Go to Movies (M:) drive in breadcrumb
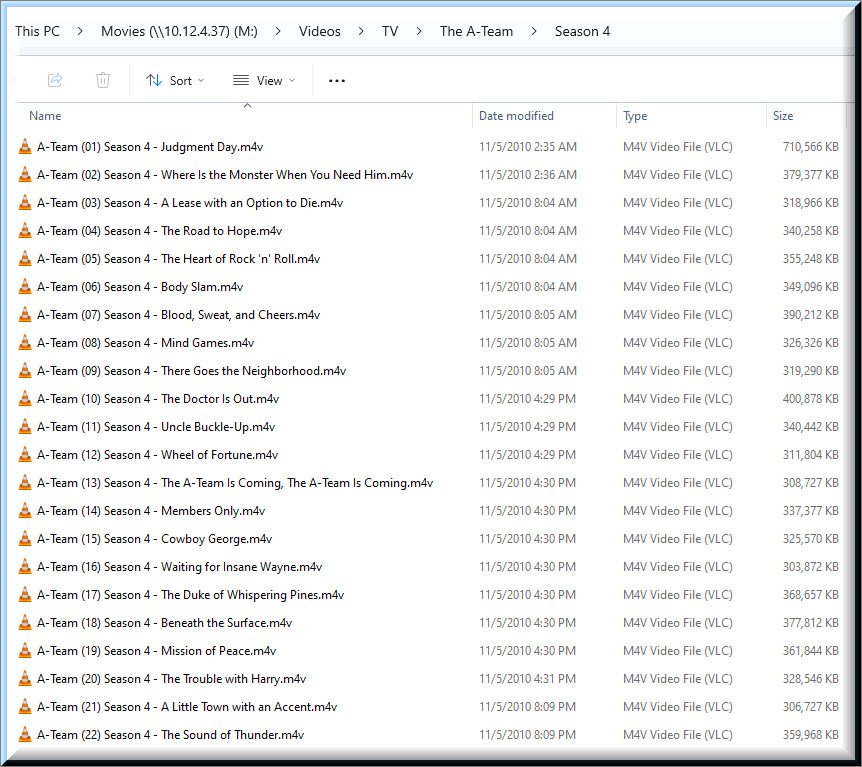This screenshot has width=862, height=767. pyautogui.click(x=179, y=31)
